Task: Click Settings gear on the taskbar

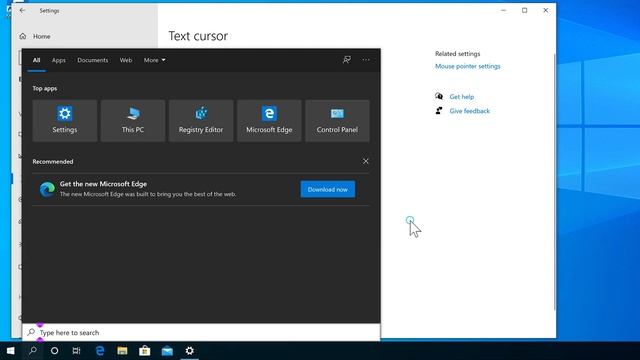Action: tap(189, 351)
